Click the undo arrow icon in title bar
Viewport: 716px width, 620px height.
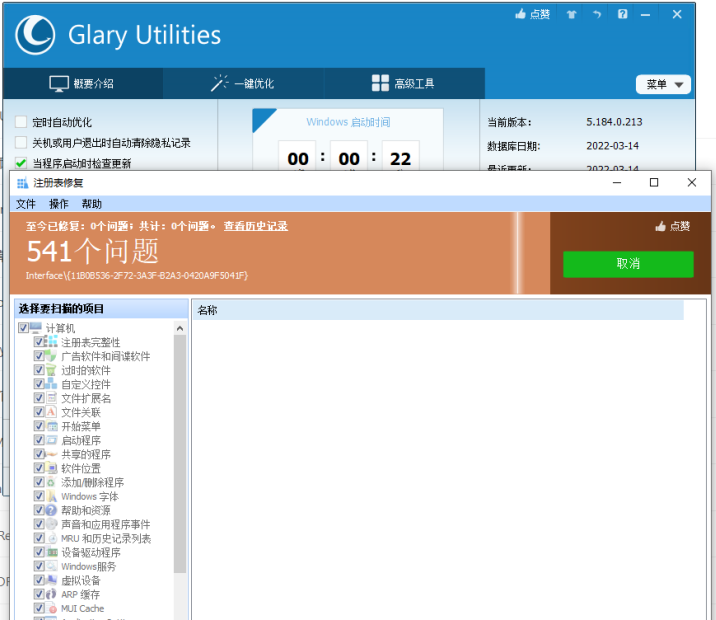[x=597, y=14]
